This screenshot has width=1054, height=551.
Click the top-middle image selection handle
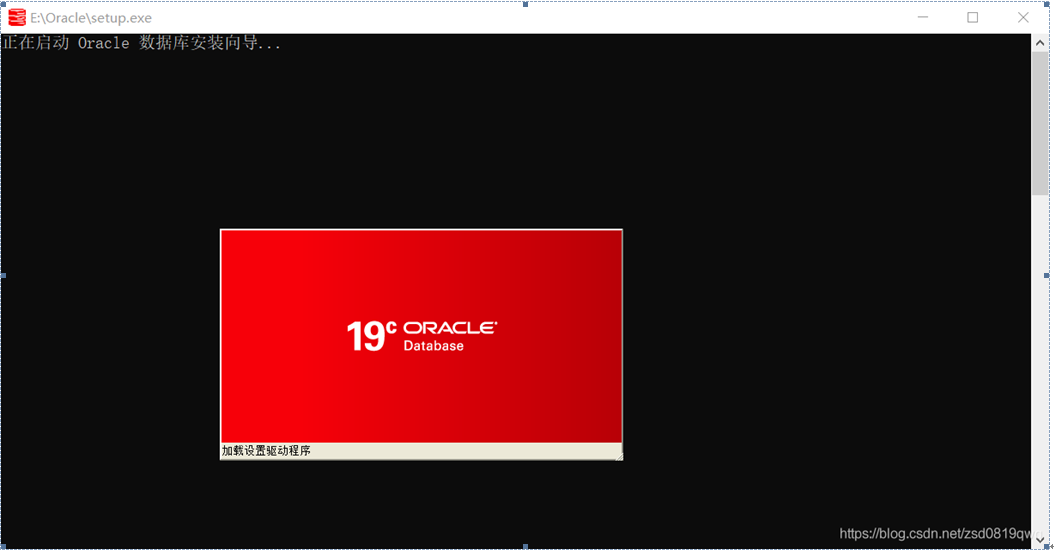tap(526, 3)
